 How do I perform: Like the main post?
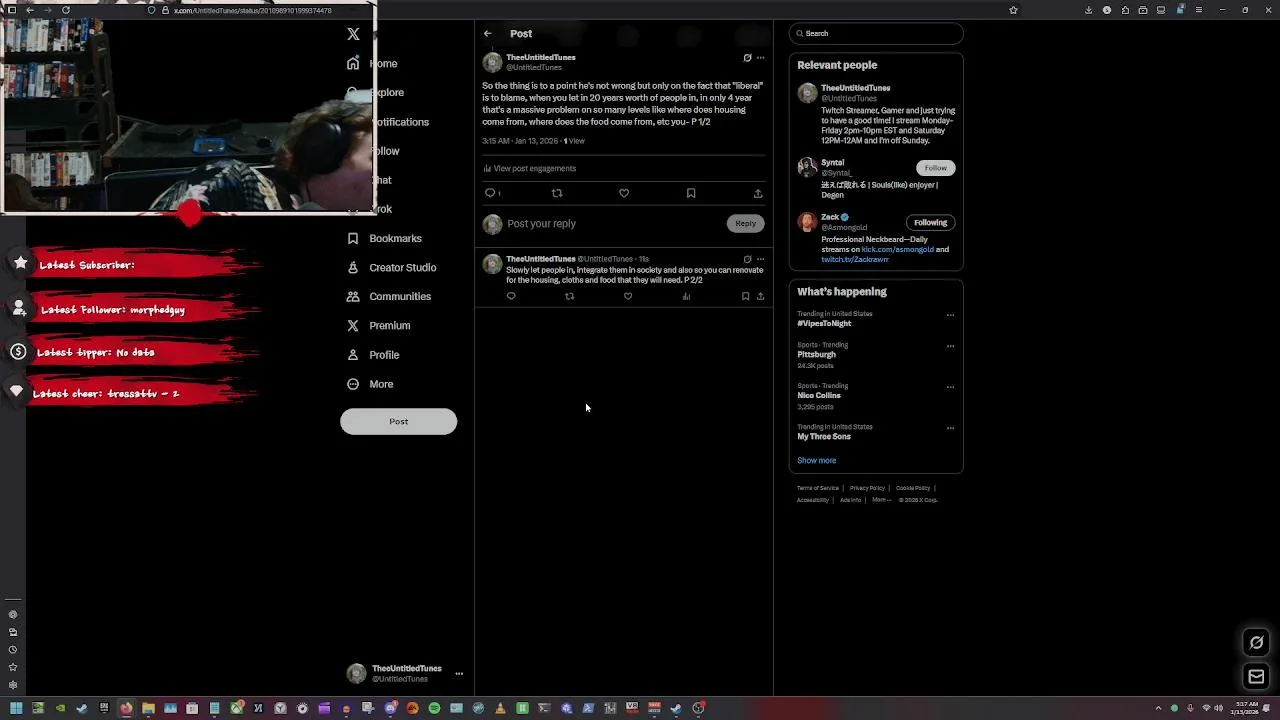click(x=624, y=193)
